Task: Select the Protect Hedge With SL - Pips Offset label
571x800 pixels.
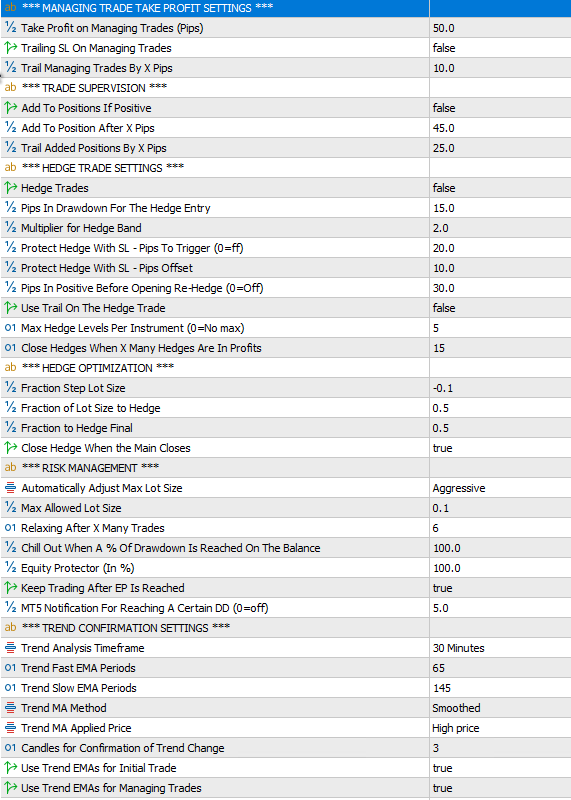Action: click(107, 268)
